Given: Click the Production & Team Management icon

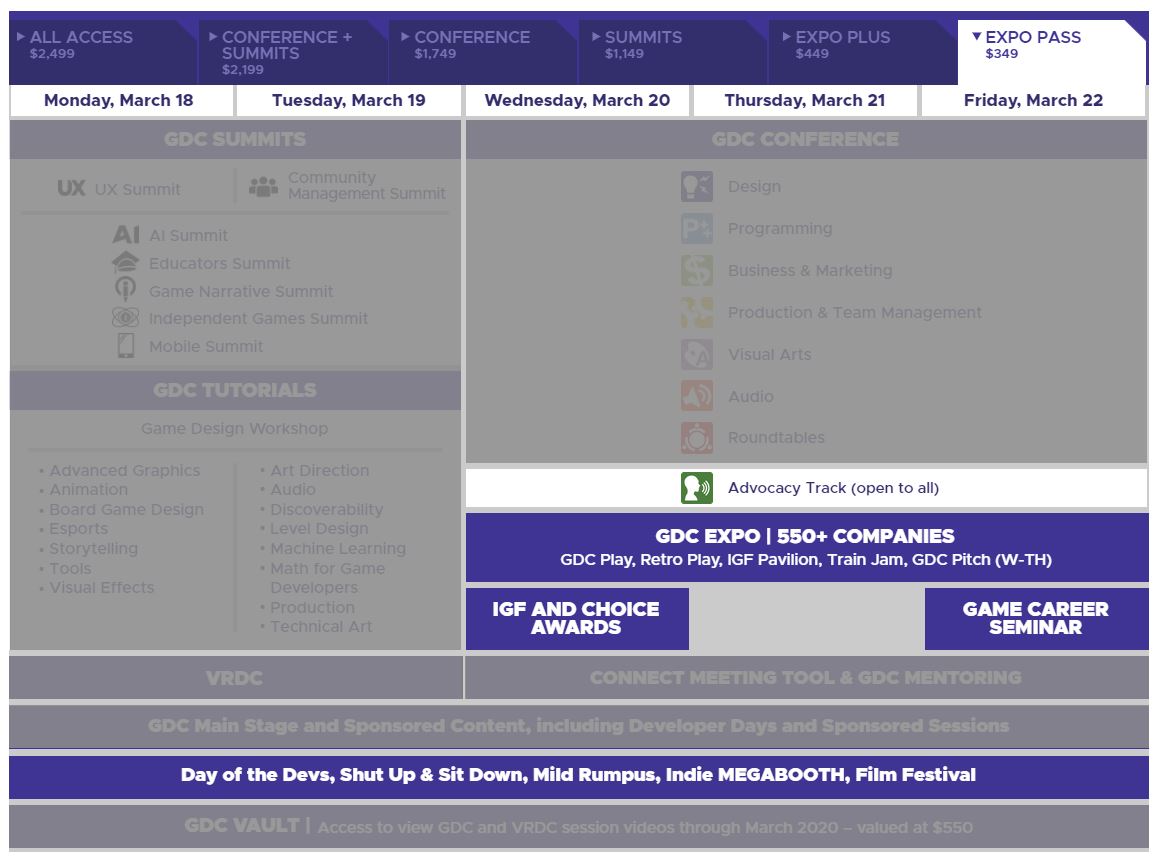Looking at the screenshot, I should (697, 312).
